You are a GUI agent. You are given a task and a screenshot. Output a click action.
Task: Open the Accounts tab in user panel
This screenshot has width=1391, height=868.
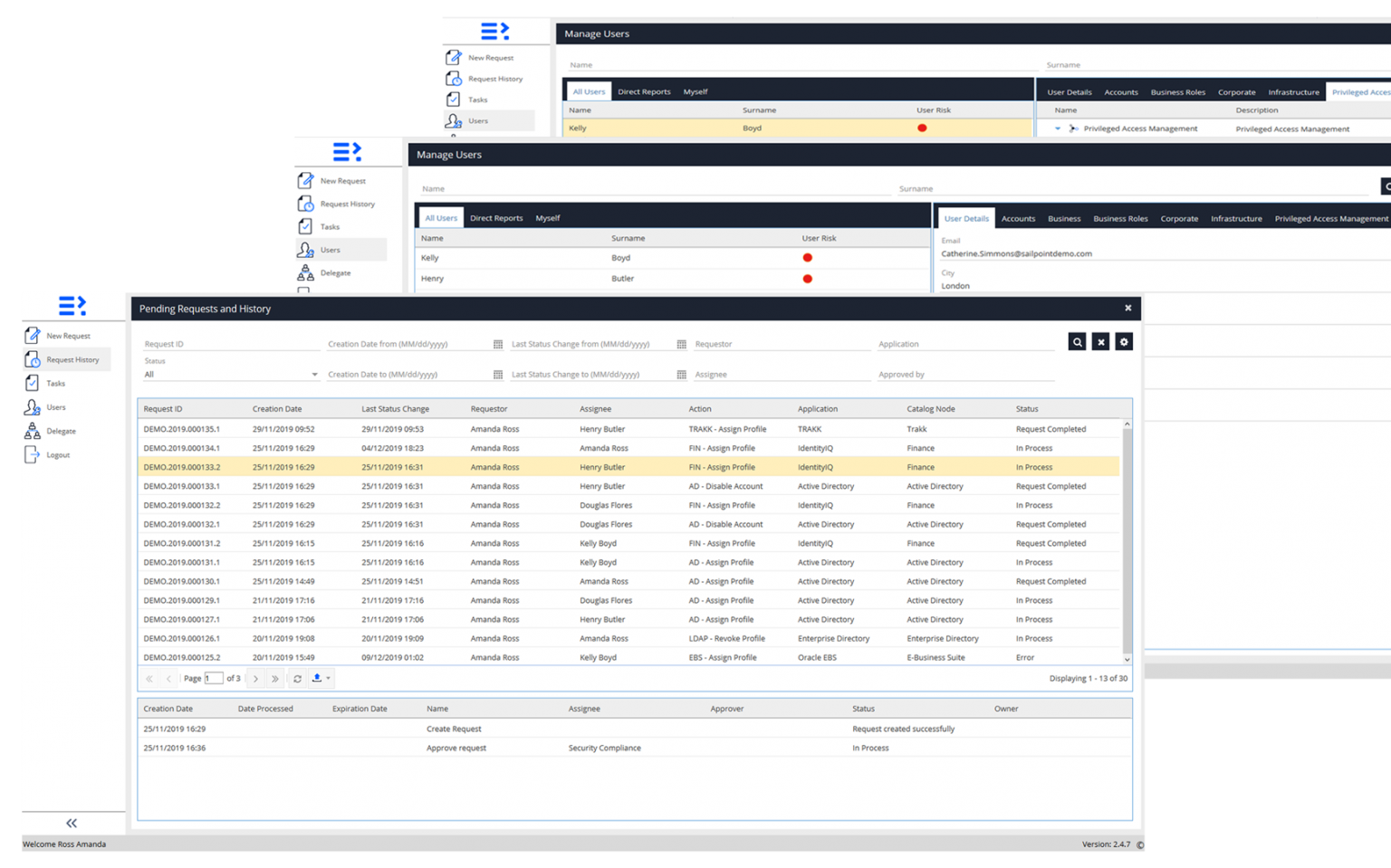(1018, 218)
